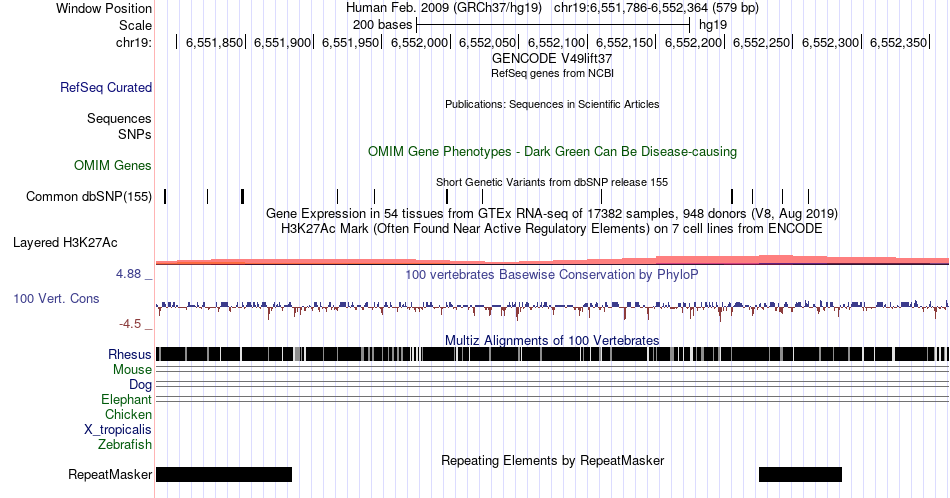Click the GENCODE V49lift37 track title
The width and height of the screenshot is (950, 498).
(552, 59)
